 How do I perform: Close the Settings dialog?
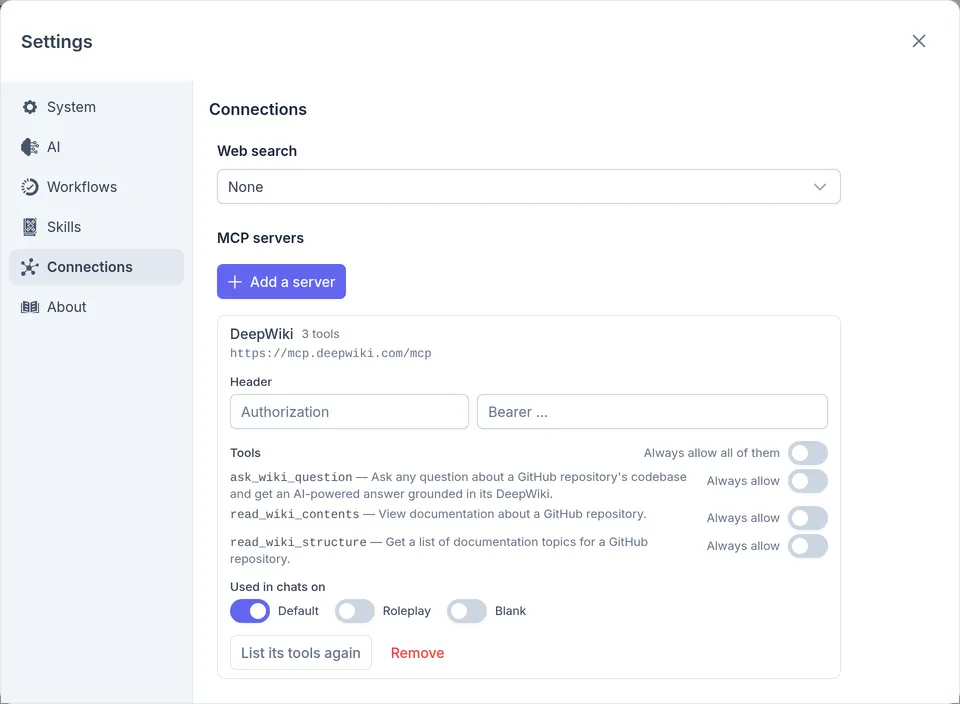coord(918,41)
